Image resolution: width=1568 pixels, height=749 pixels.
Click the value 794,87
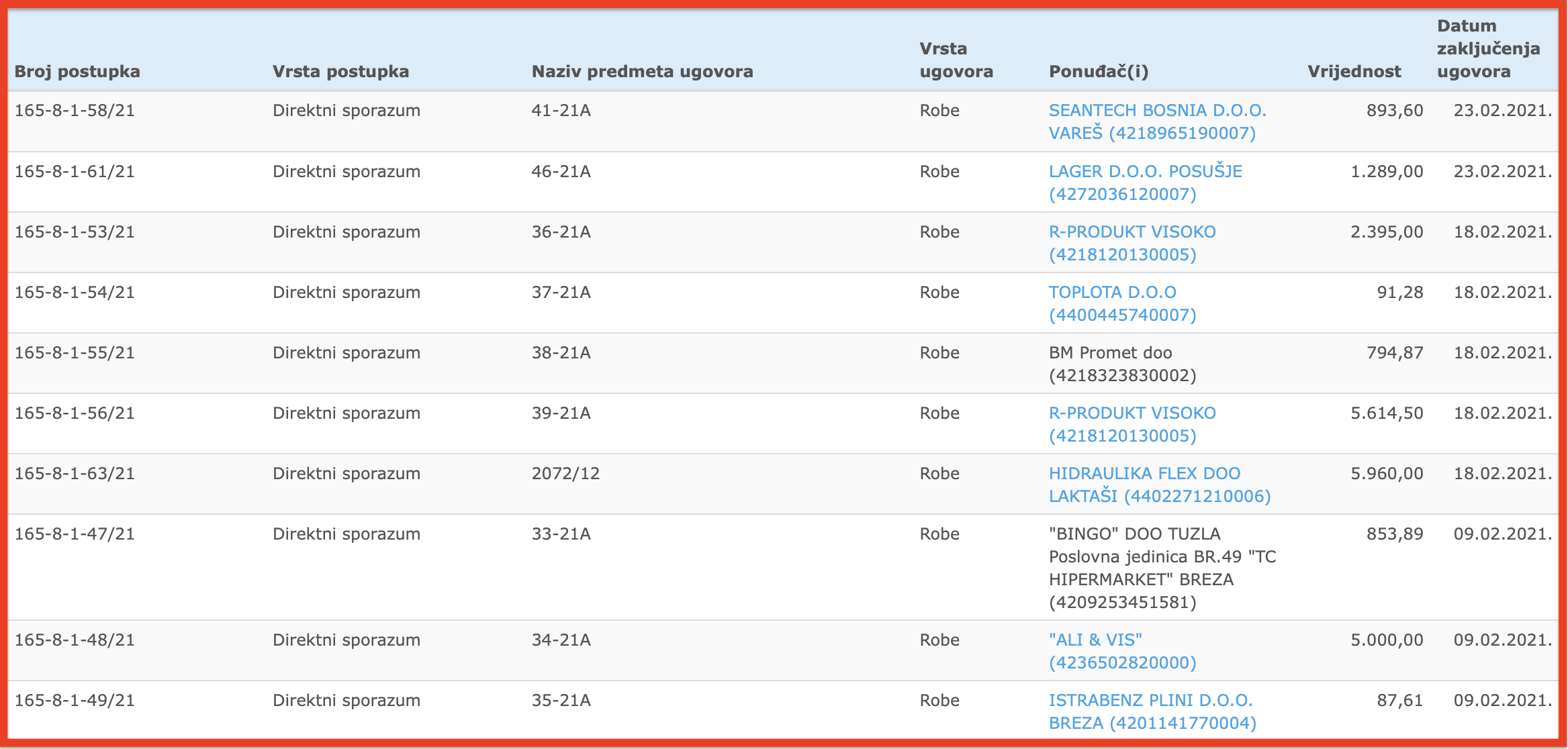[1395, 352]
